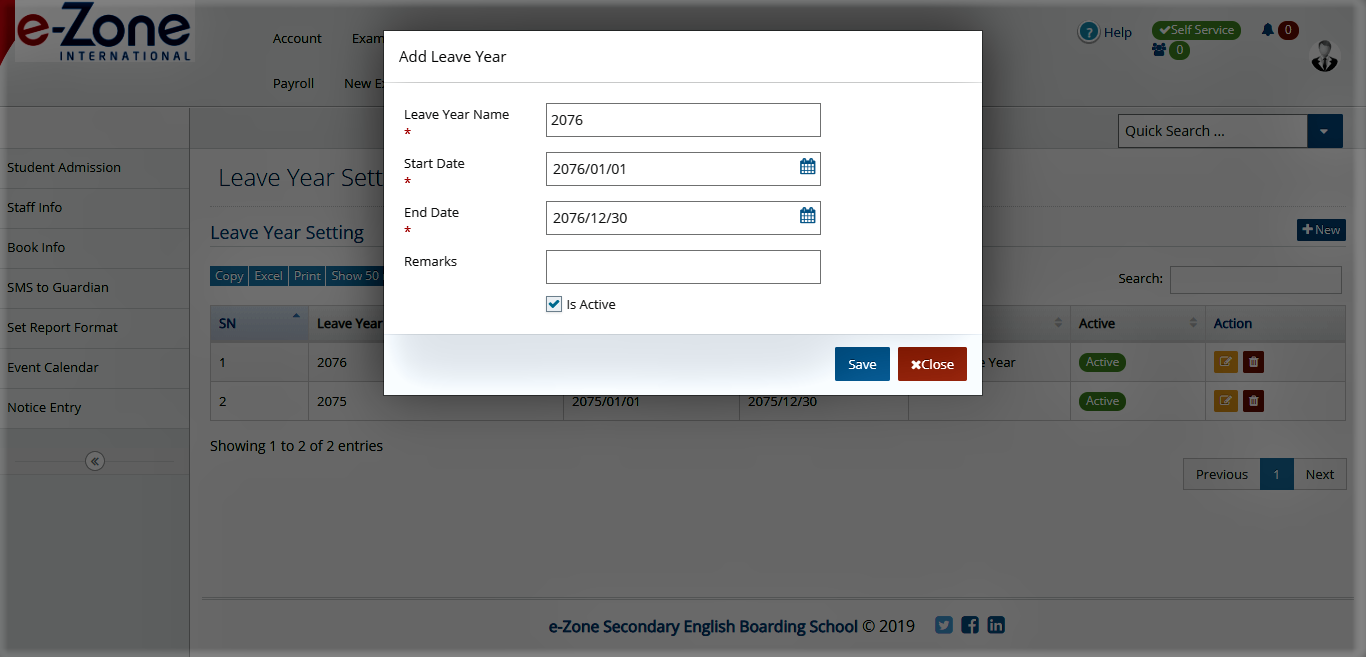Click the Self Service badge

pos(1196,30)
